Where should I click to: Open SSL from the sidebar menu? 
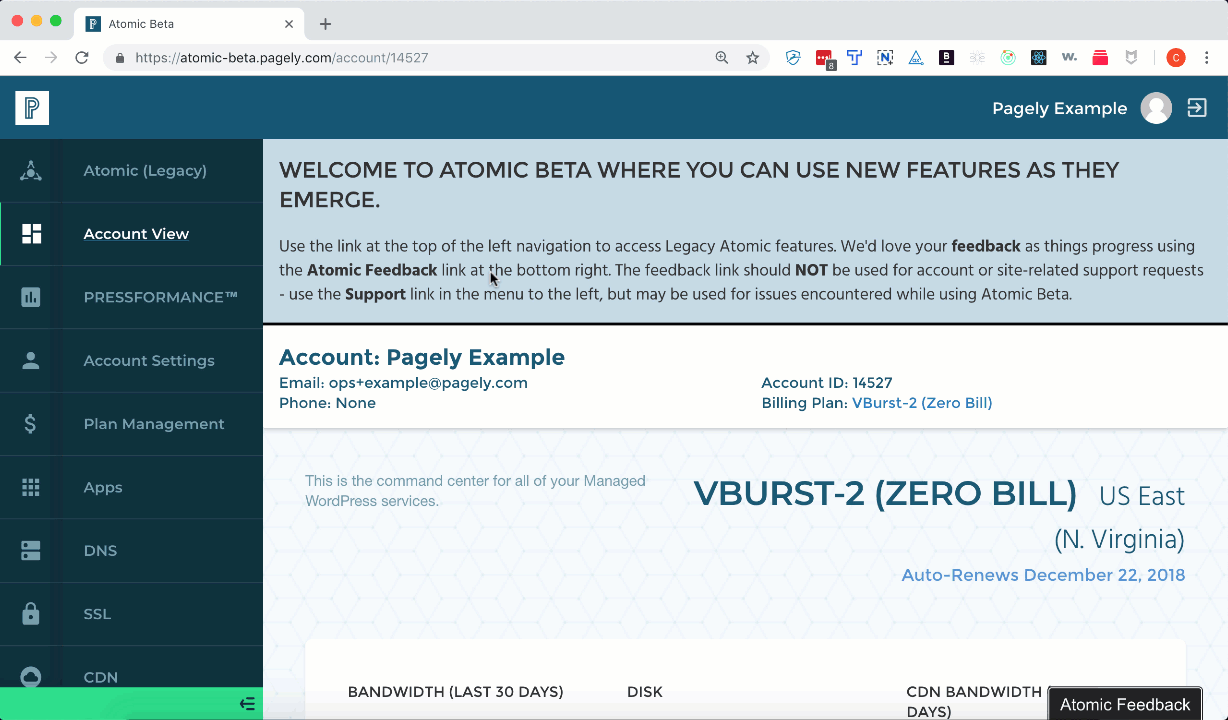97,614
